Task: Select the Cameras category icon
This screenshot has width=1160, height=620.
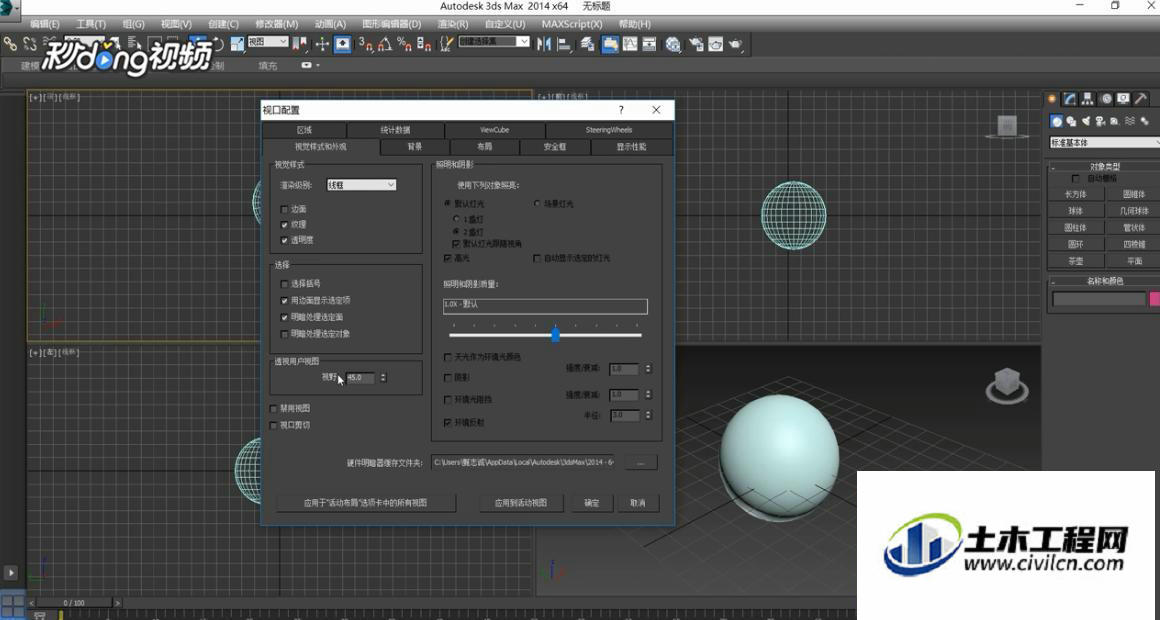Action: [x=1101, y=121]
